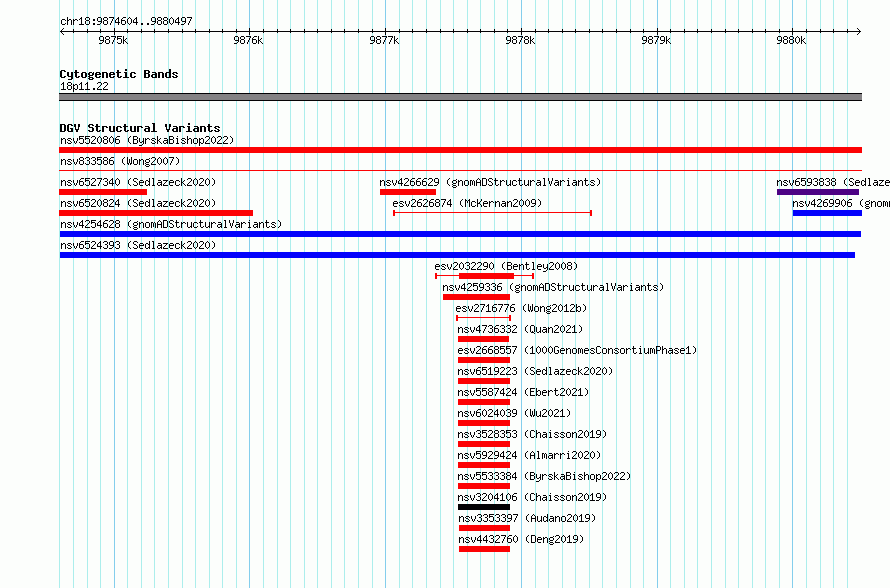Open nsv5929424 (Almarri2020) variant label
The width and height of the screenshot is (890, 588).
click(x=529, y=455)
